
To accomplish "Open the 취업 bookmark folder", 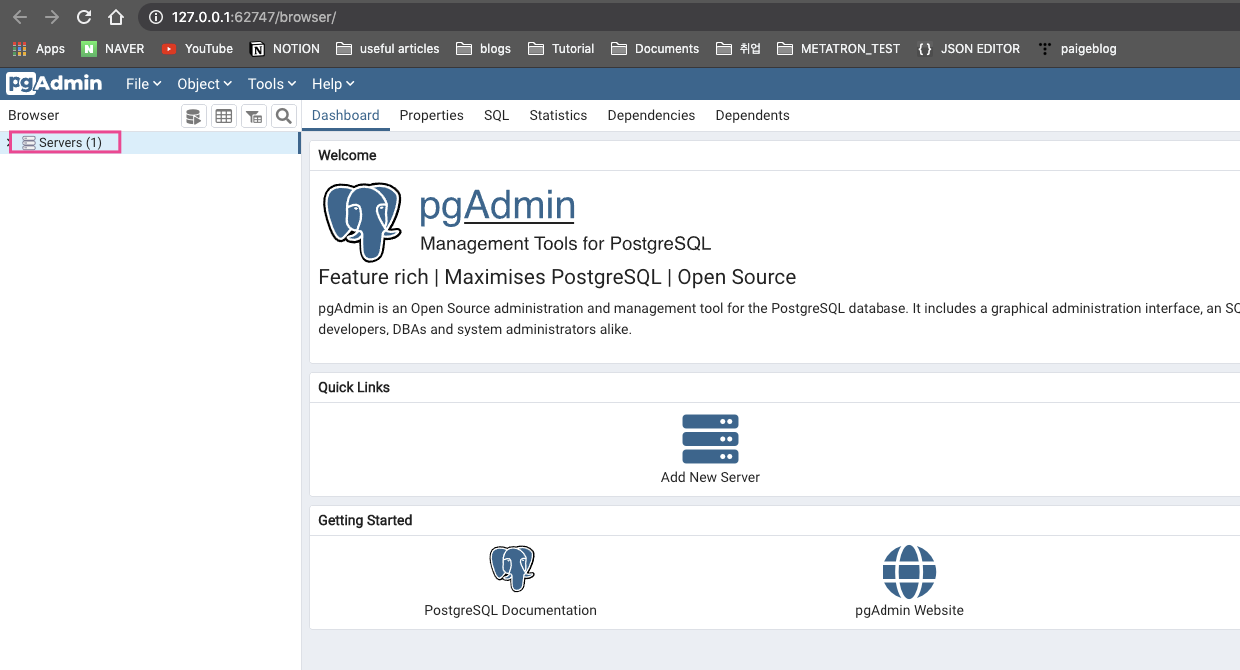I will tap(738, 48).
